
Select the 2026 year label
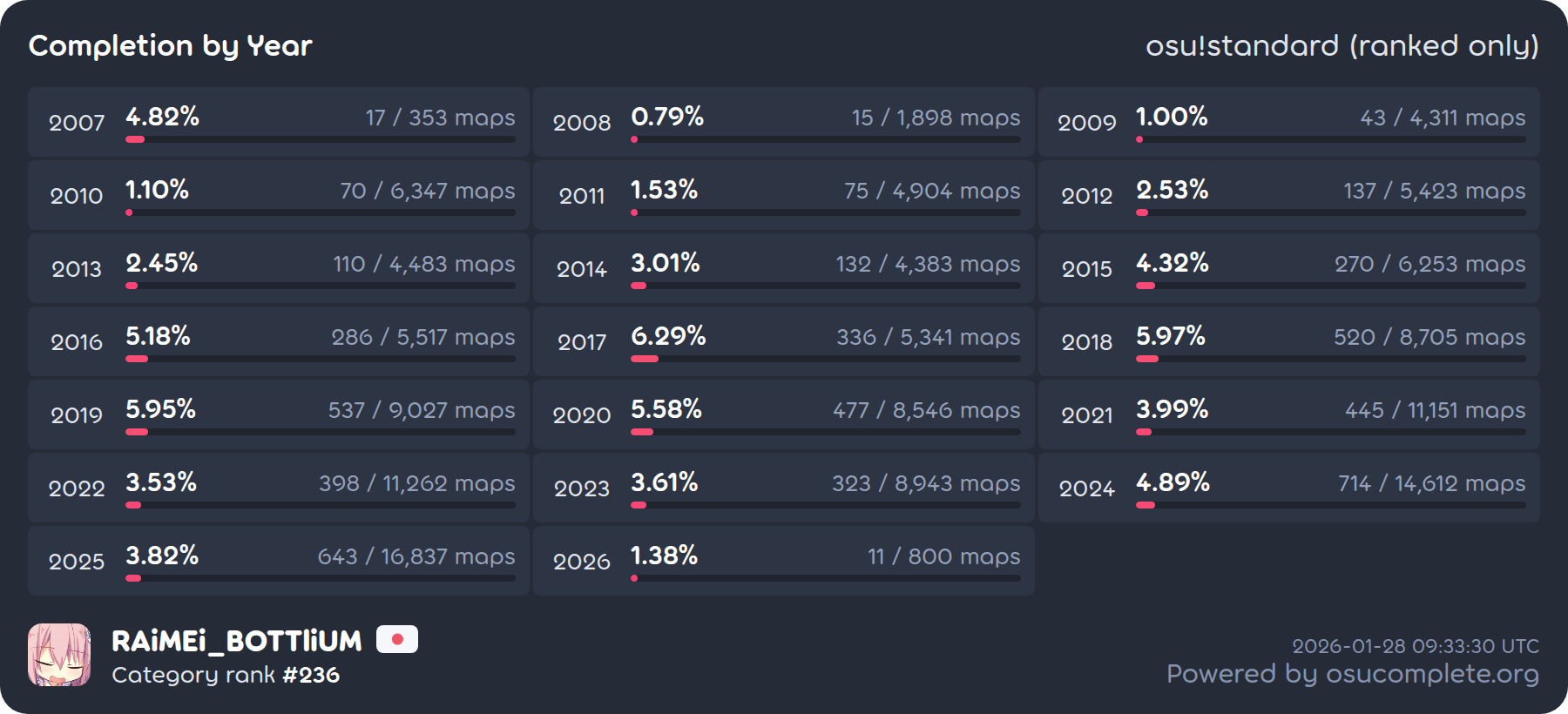tap(582, 562)
